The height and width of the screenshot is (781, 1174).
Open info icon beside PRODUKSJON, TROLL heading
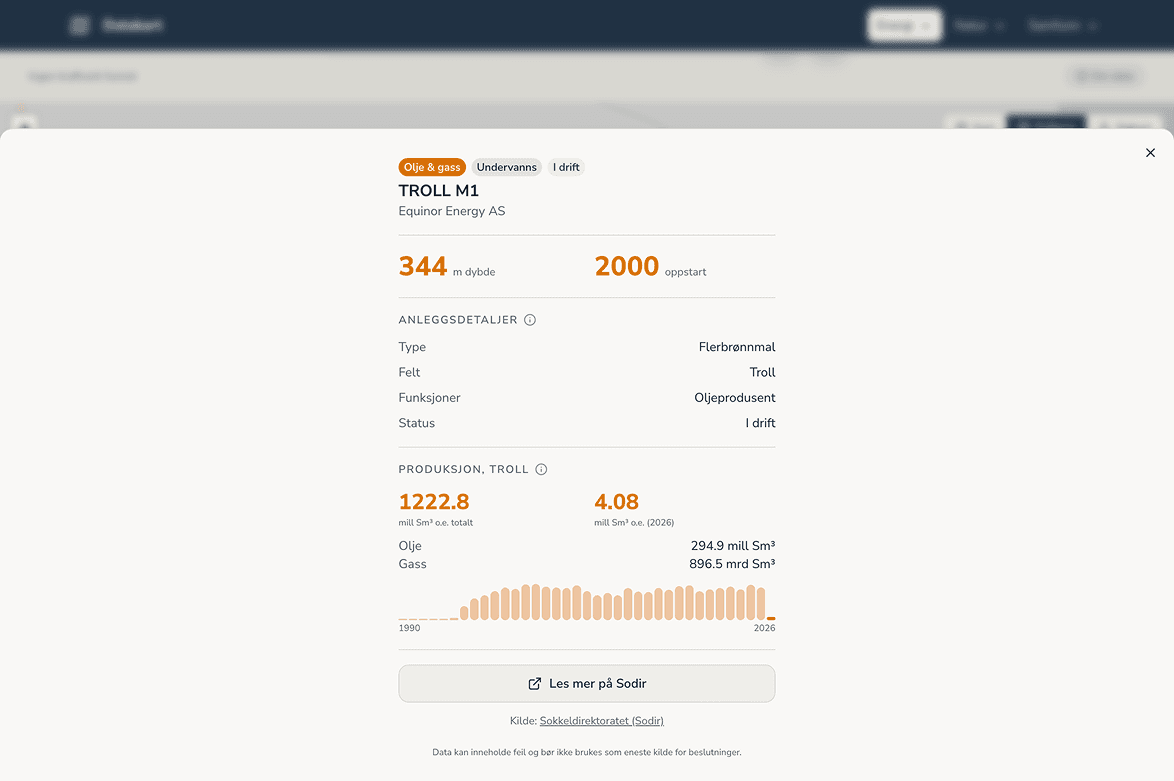(541, 469)
